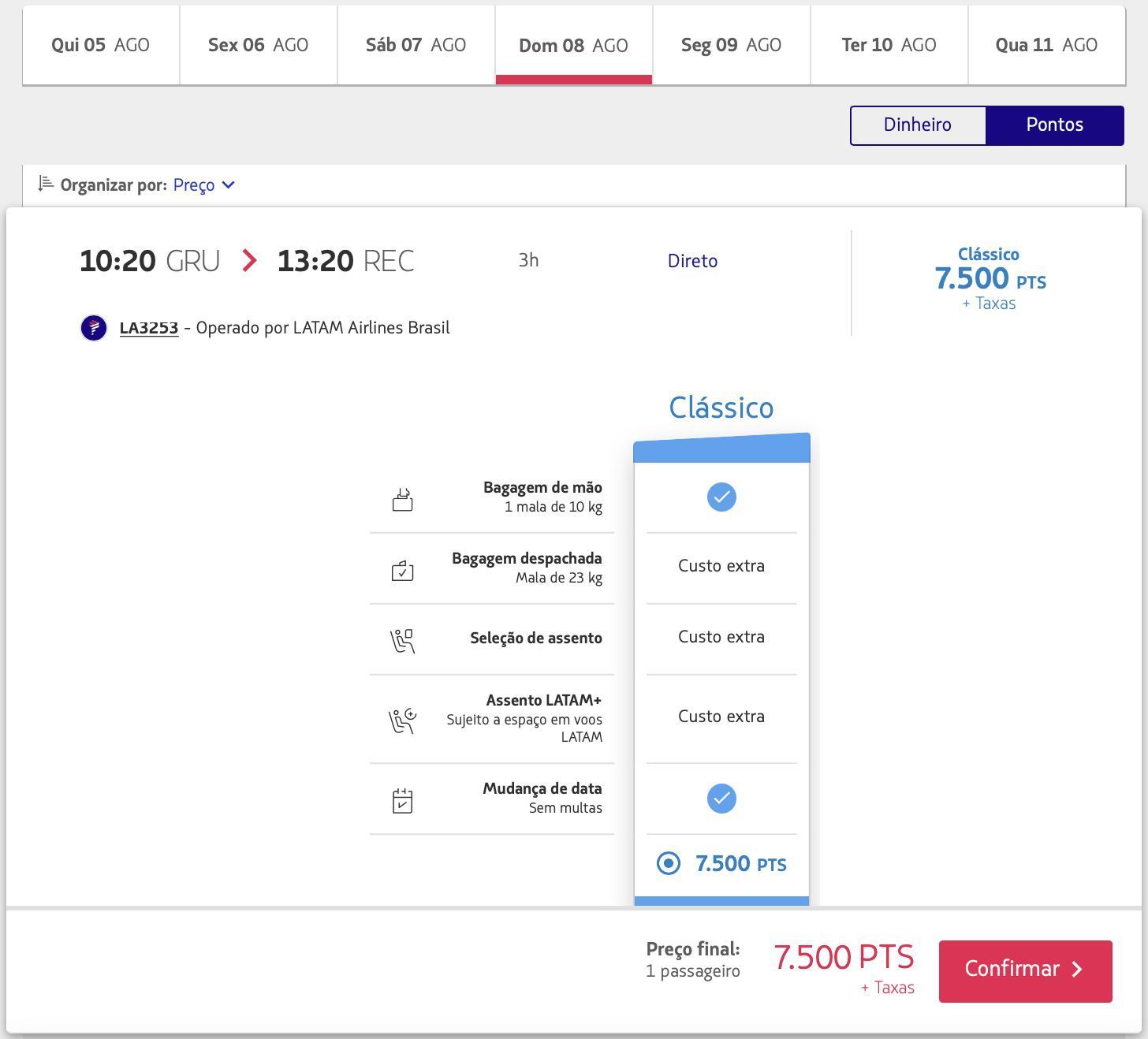Switch pricing to Pontos
1148x1039 pixels.
tap(1055, 125)
